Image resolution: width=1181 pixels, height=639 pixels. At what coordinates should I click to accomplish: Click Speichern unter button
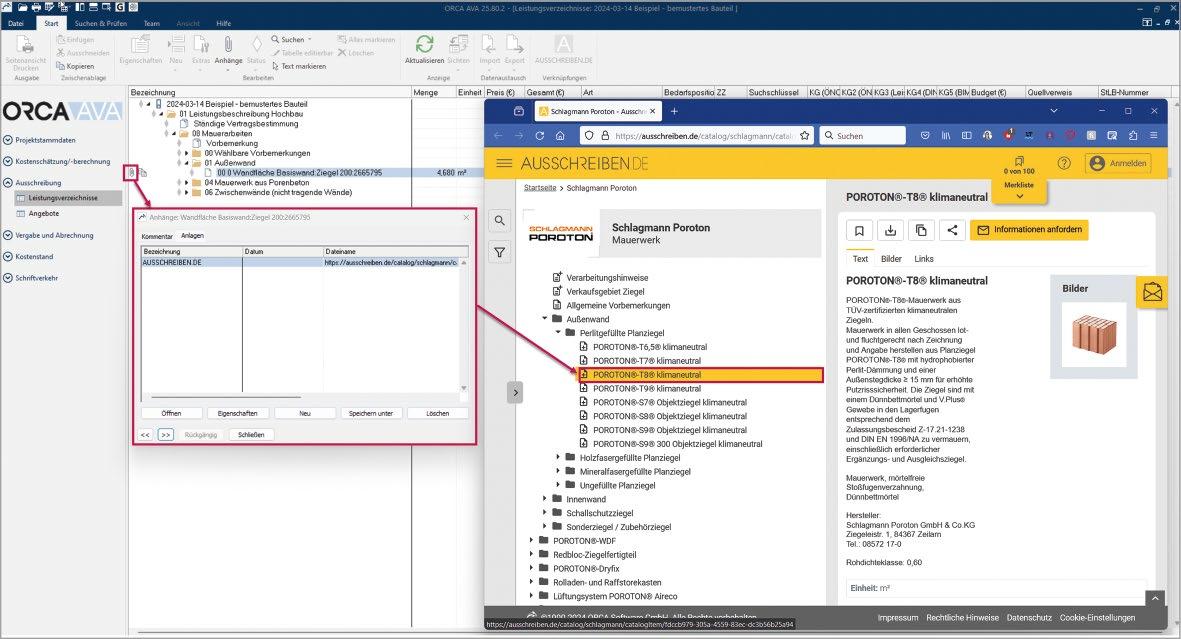[371, 413]
